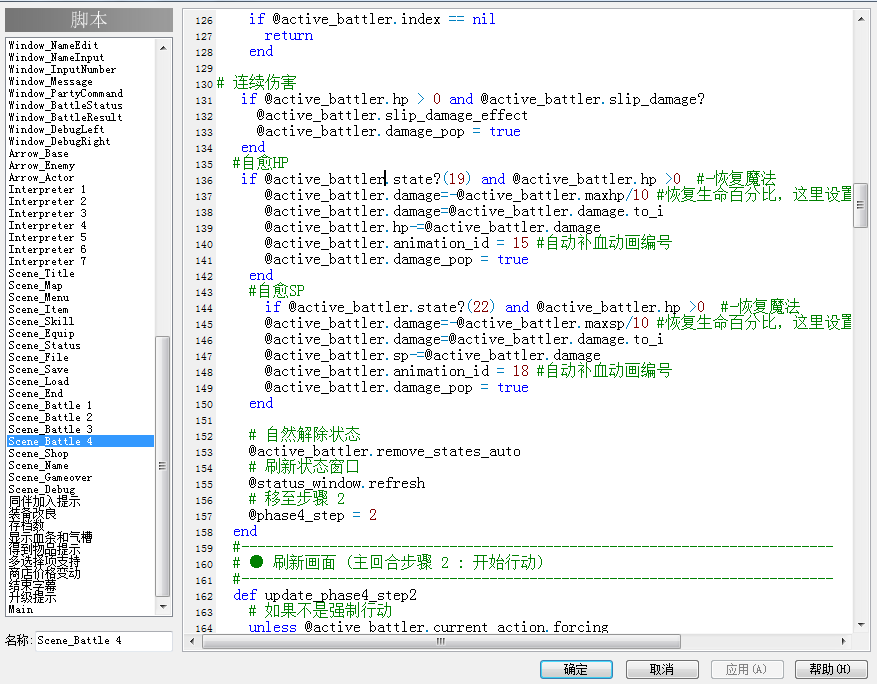The image size is (877, 684).
Task: Click the script list scrollbar thumb
Action: [x=163, y=466]
